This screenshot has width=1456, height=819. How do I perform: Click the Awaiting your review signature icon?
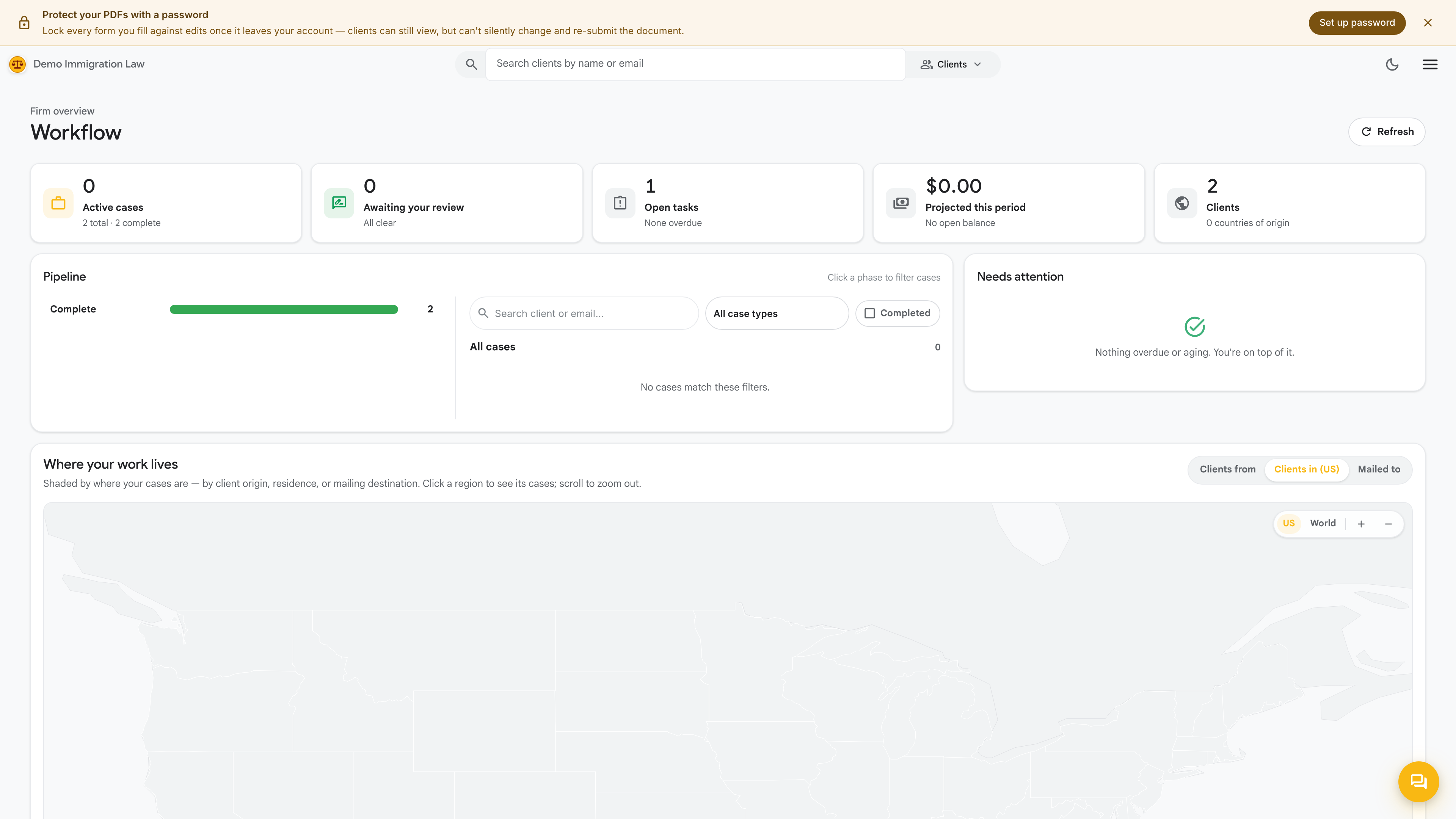coord(339,203)
